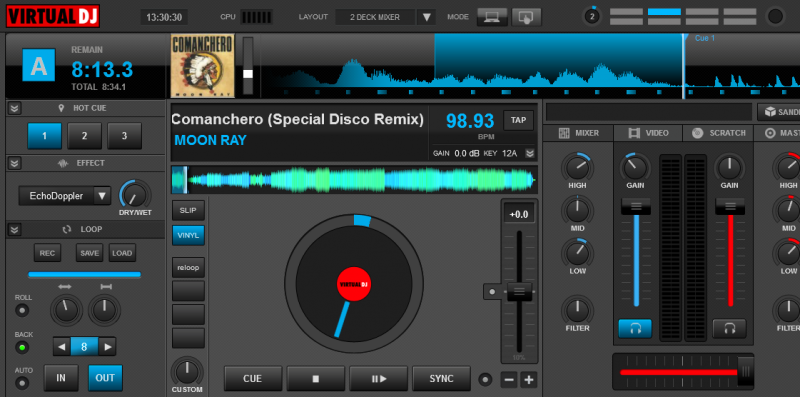800x397 pixels.
Task: Click the crossfader slider handle
Action: pos(745,372)
